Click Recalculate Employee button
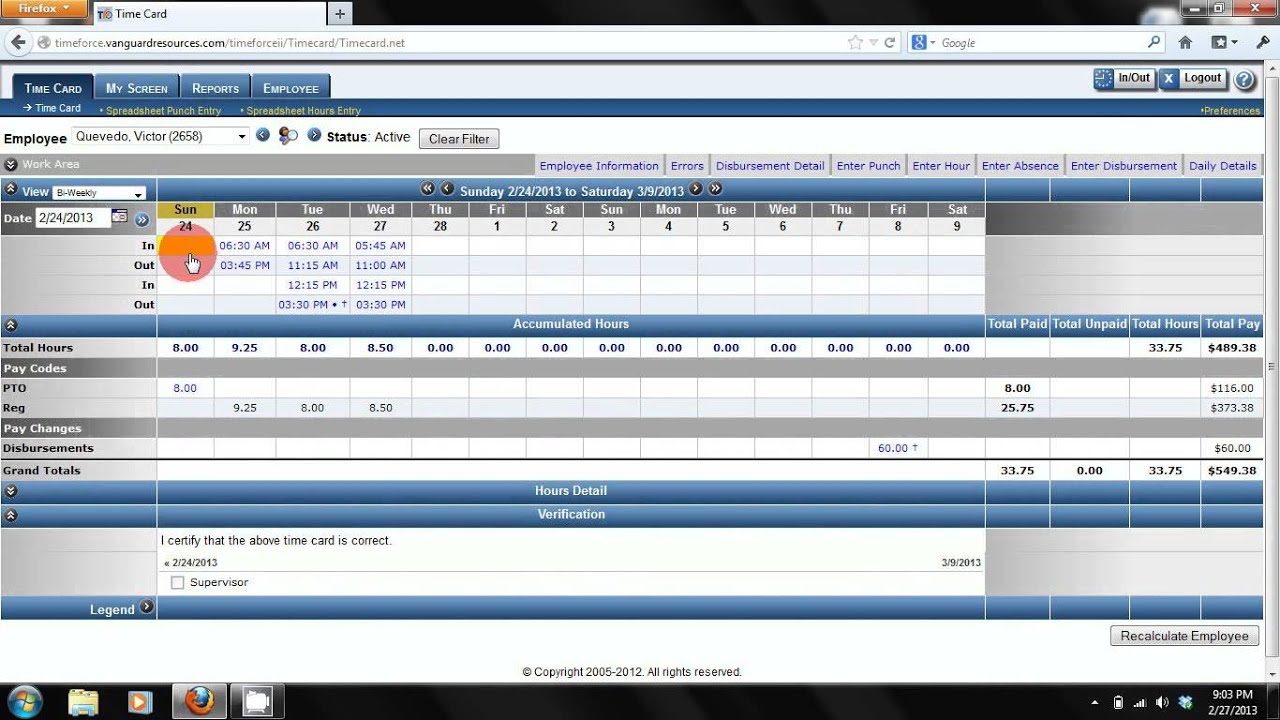This screenshot has width=1280, height=720. (1184, 636)
